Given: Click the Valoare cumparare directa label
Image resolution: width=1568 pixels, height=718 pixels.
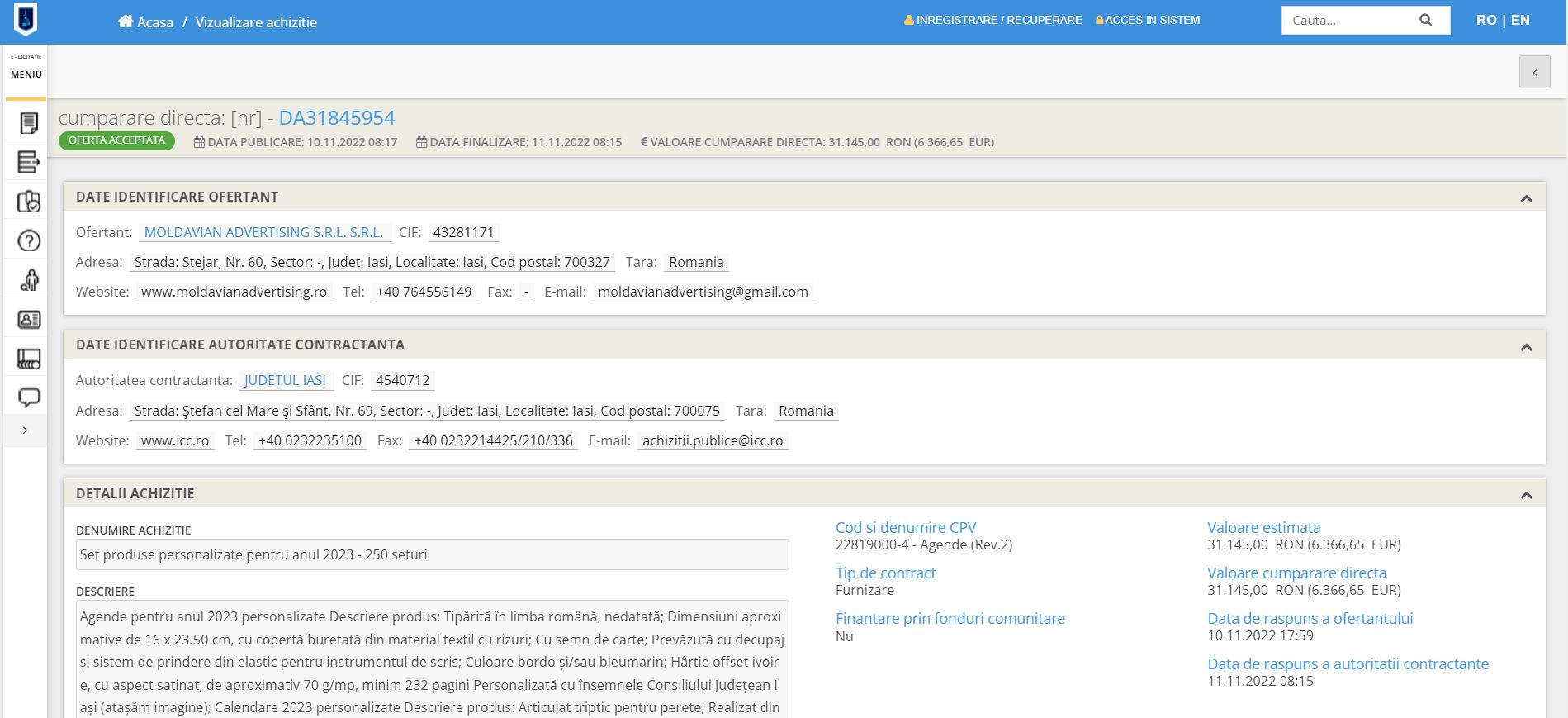Looking at the screenshot, I should (1296, 573).
